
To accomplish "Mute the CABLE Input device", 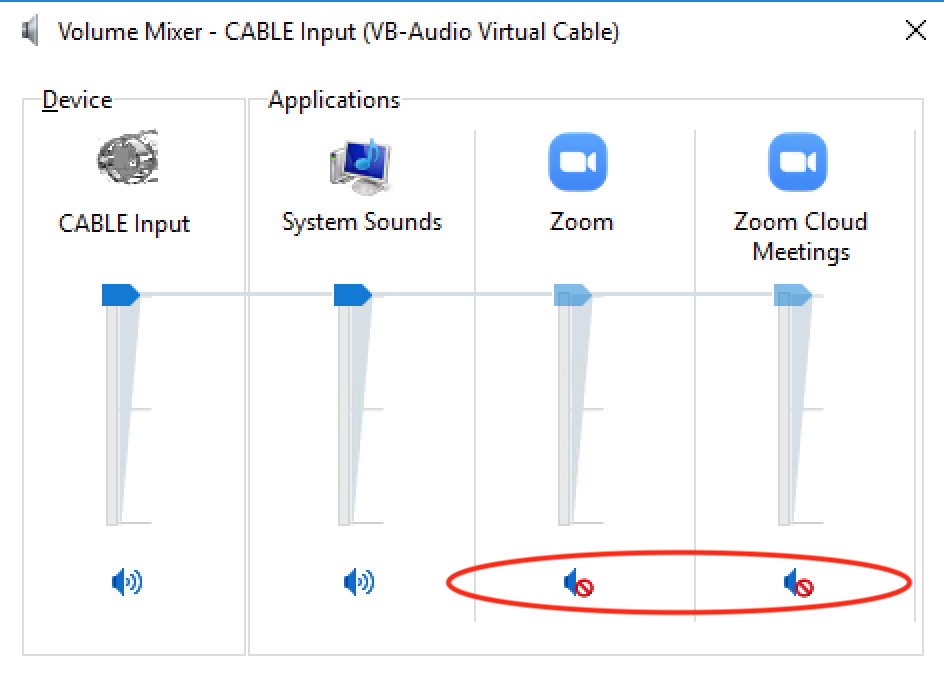I will coord(127,582).
